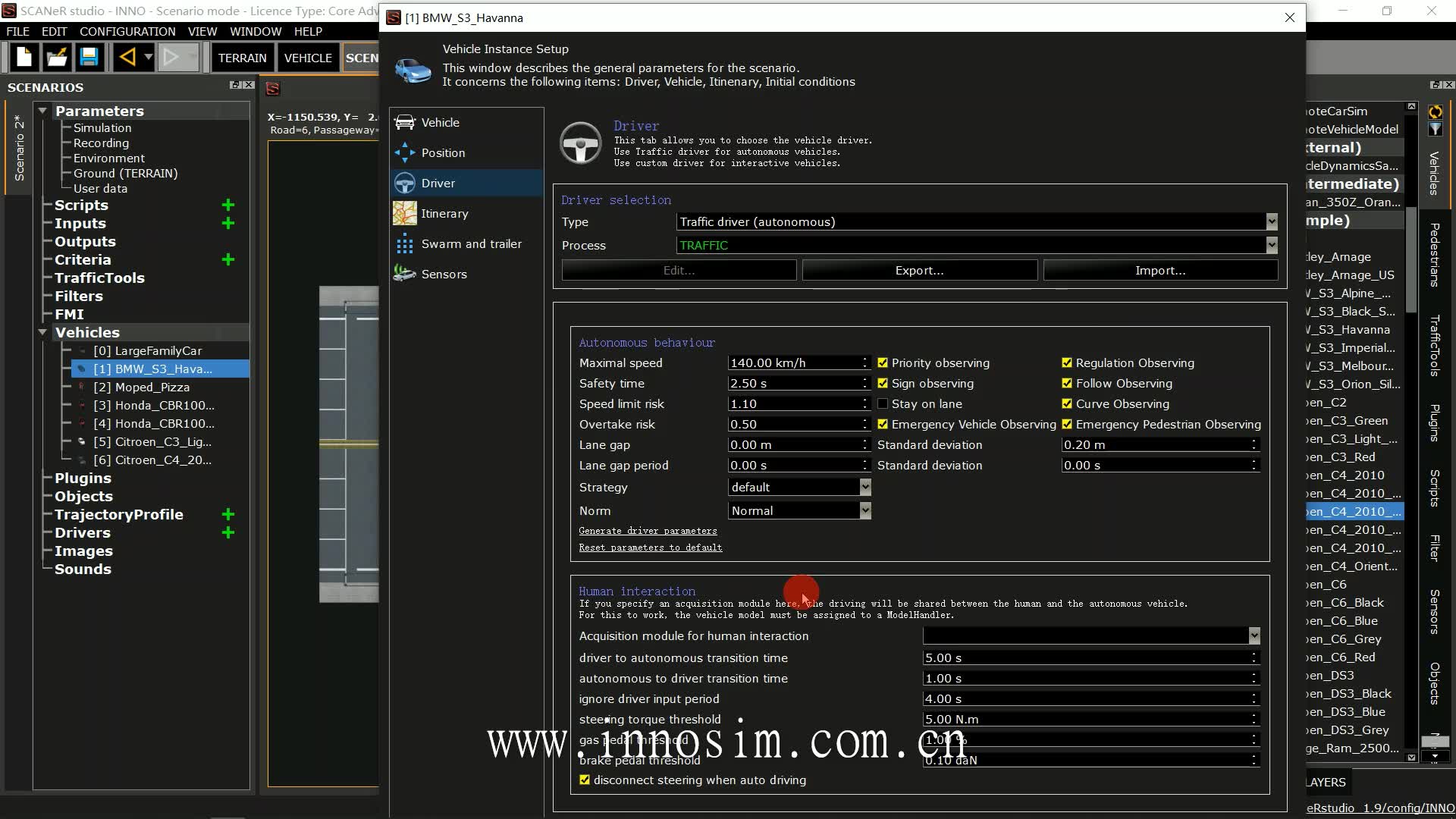Click green plus next to Scripts
Screen dimensions: 1456x819
(x=227, y=206)
